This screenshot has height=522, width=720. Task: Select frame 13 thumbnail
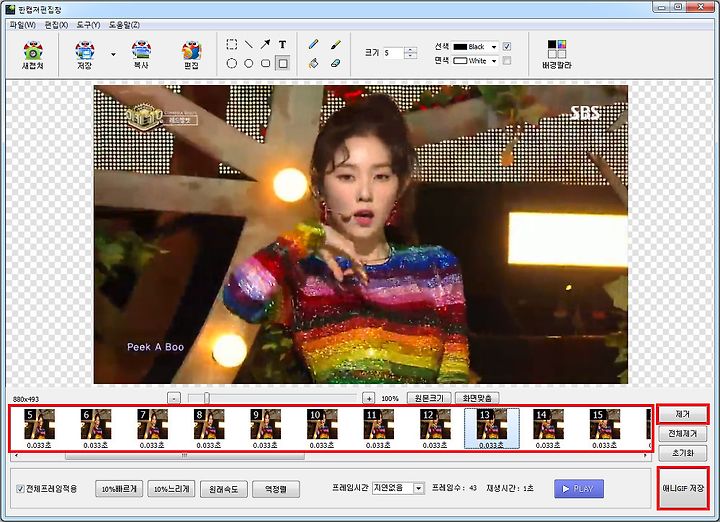[x=492, y=429]
